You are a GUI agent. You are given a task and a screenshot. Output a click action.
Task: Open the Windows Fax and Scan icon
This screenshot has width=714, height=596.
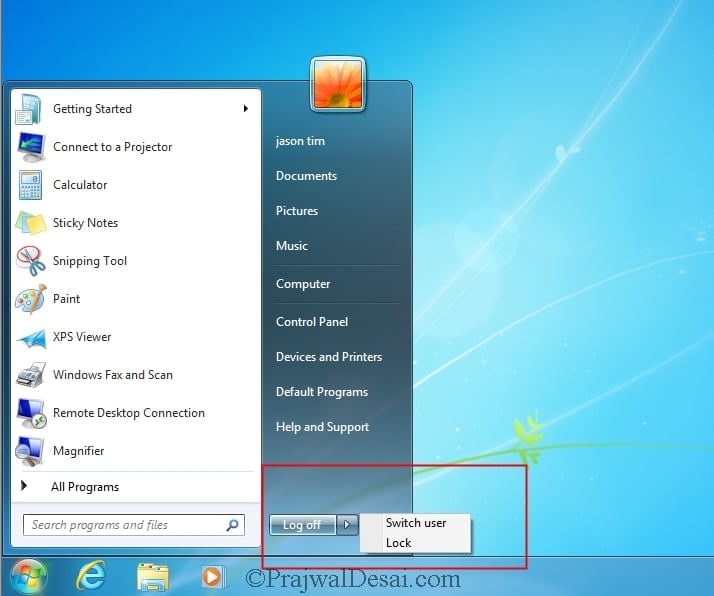pyautogui.click(x=31, y=375)
